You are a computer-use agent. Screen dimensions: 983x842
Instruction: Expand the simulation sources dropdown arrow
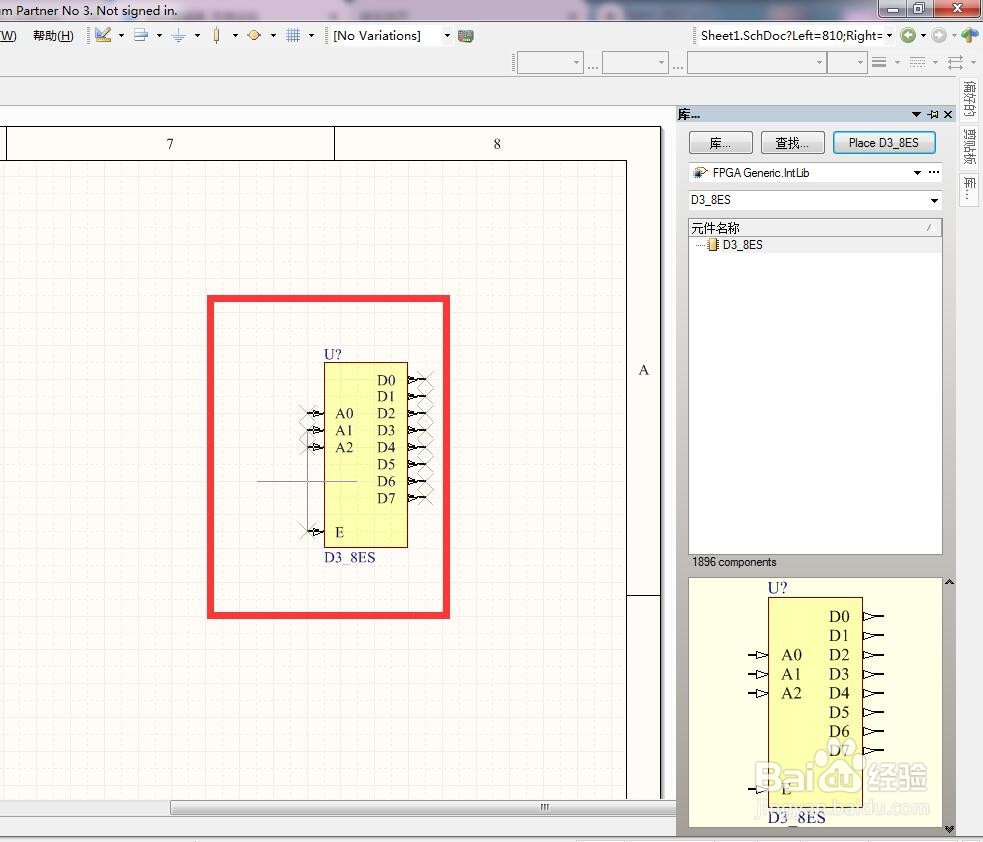point(273,36)
